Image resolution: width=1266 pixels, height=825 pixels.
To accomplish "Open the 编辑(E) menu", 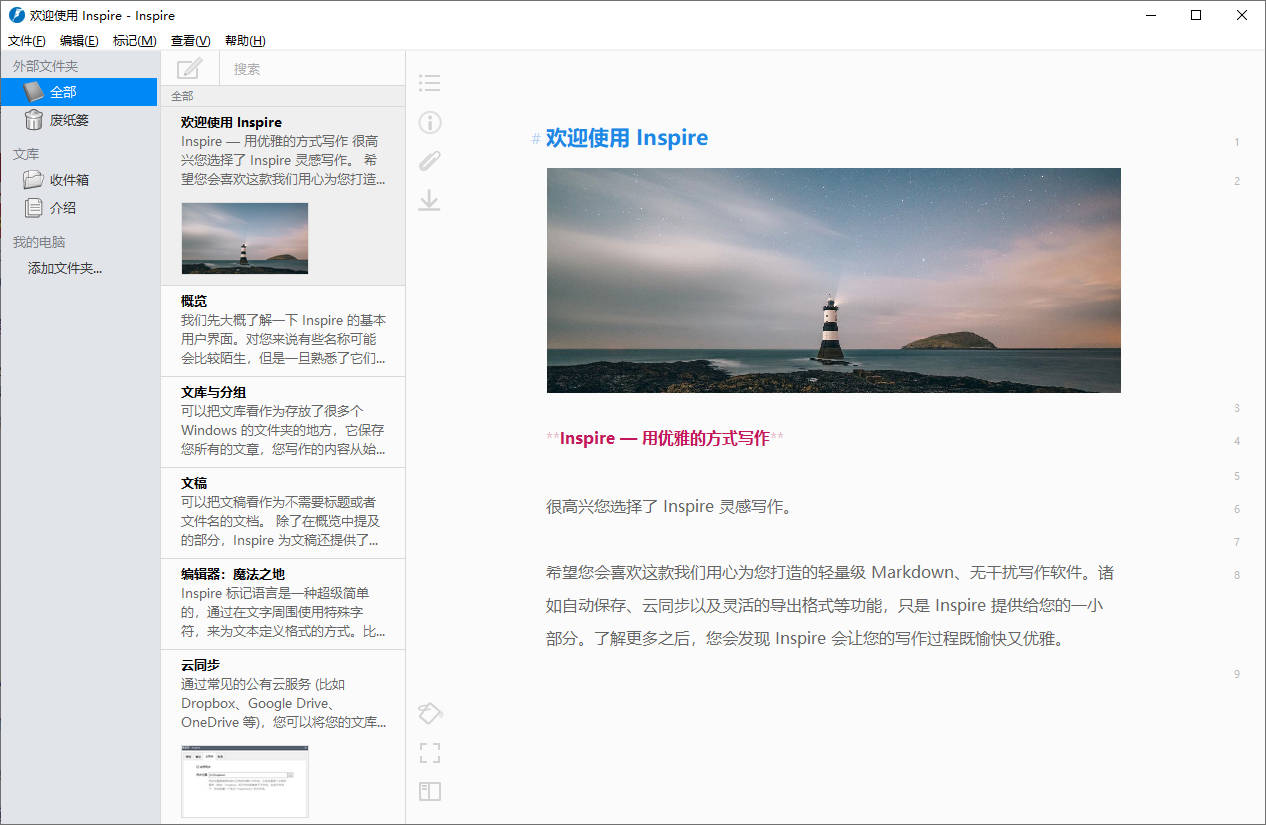I will [79, 41].
